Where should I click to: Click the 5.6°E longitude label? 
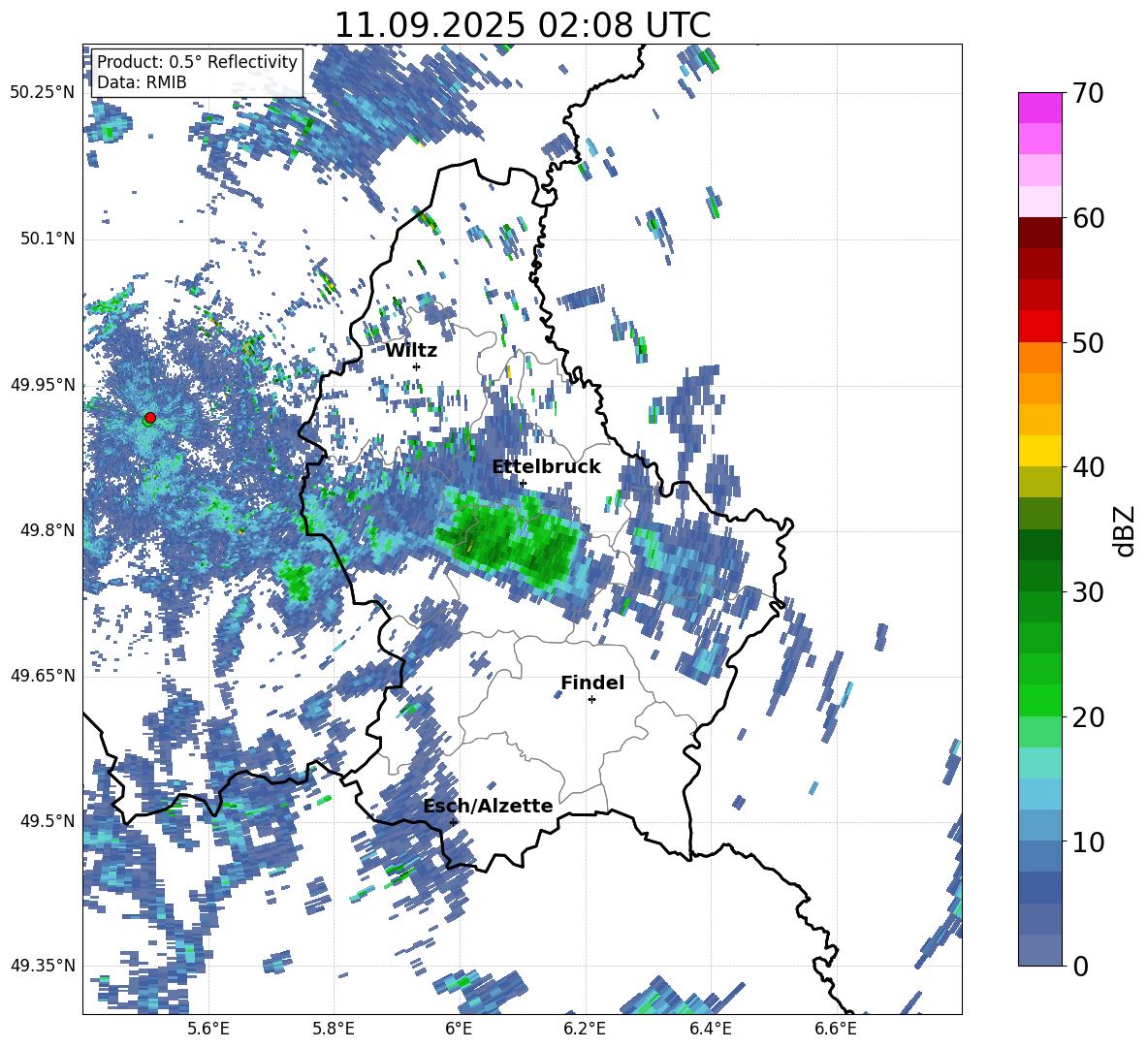[208, 1029]
